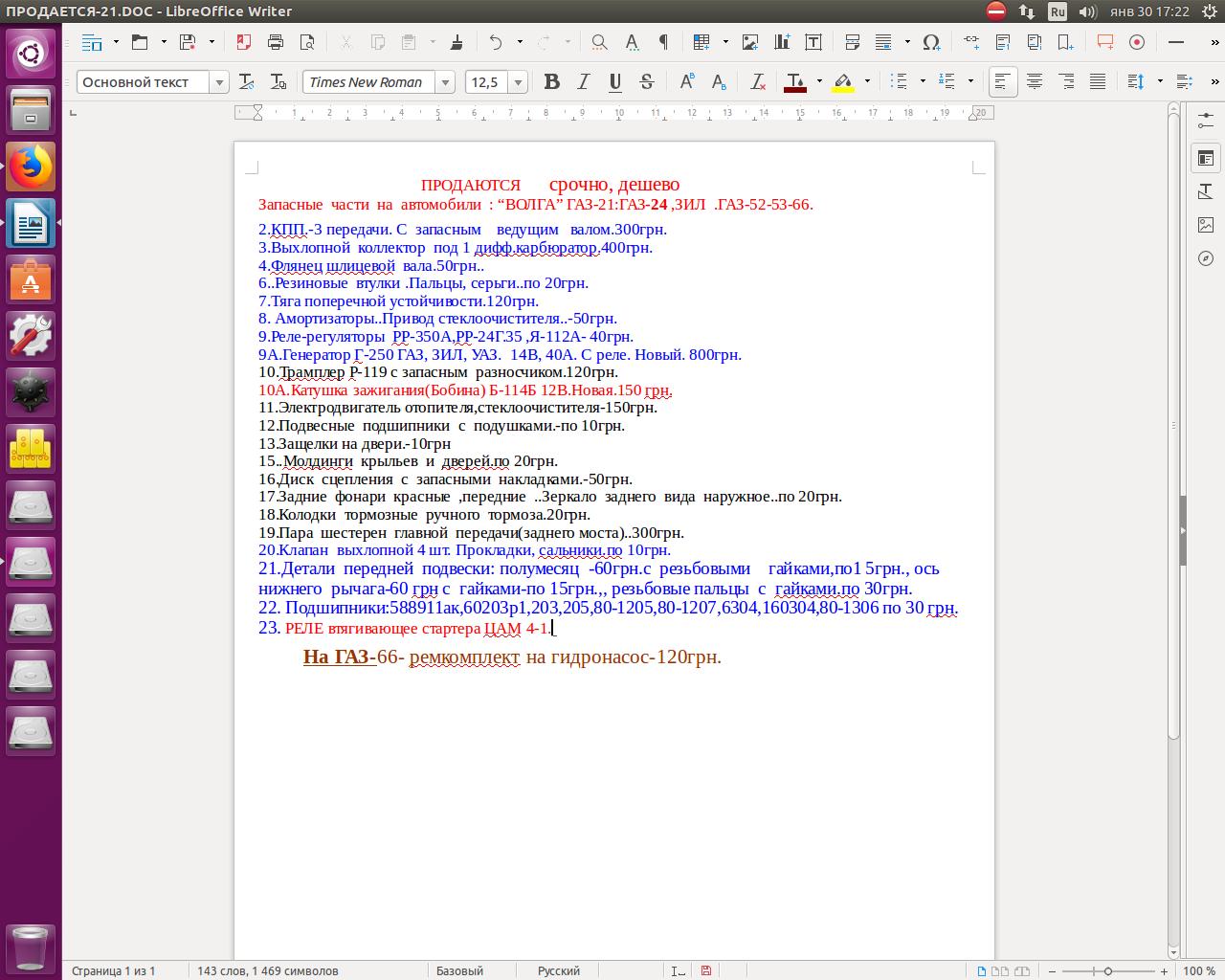Apply the yellow highlighting color

coord(843,82)
